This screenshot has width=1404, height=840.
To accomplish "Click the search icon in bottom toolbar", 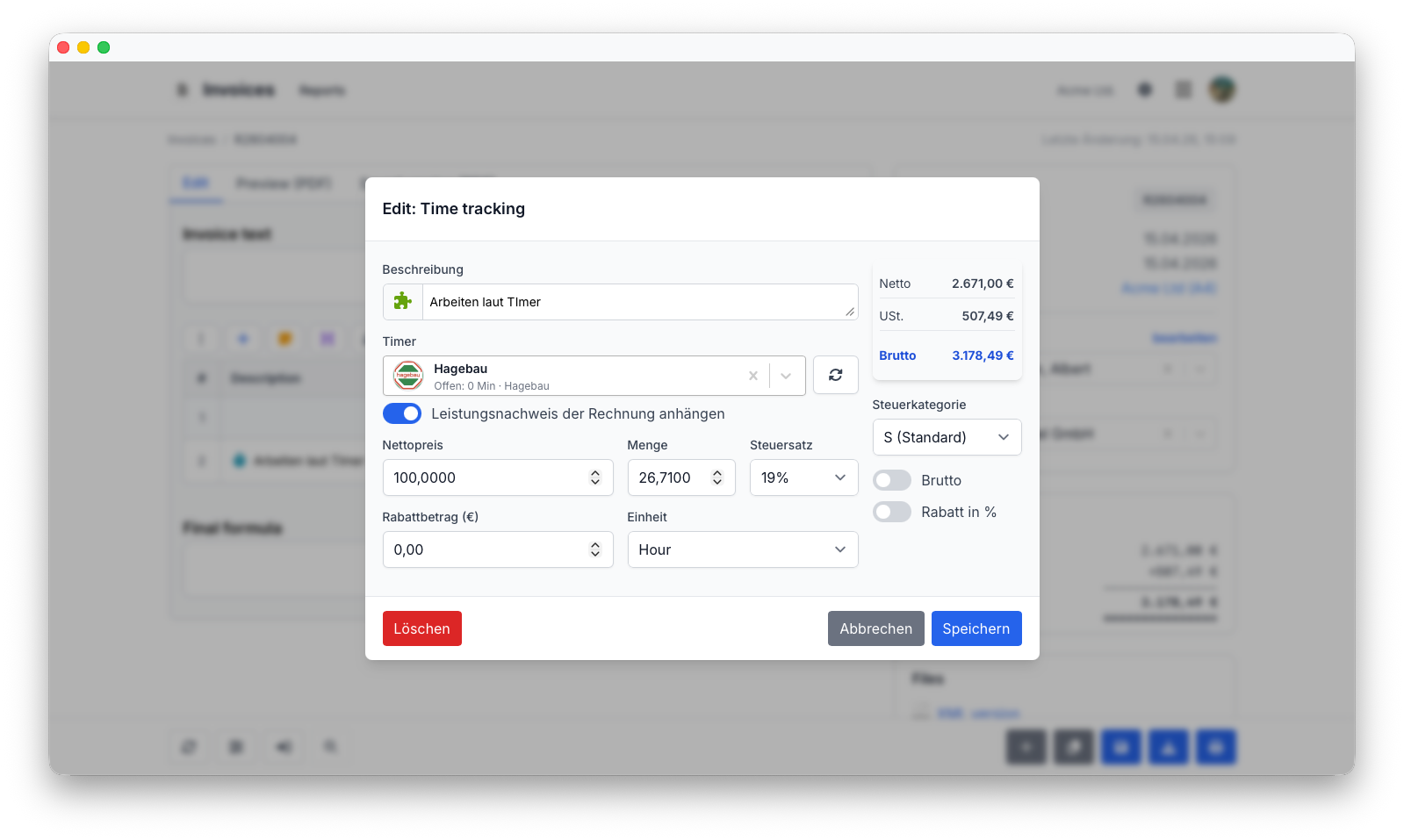I will click(x=331, y=747).
